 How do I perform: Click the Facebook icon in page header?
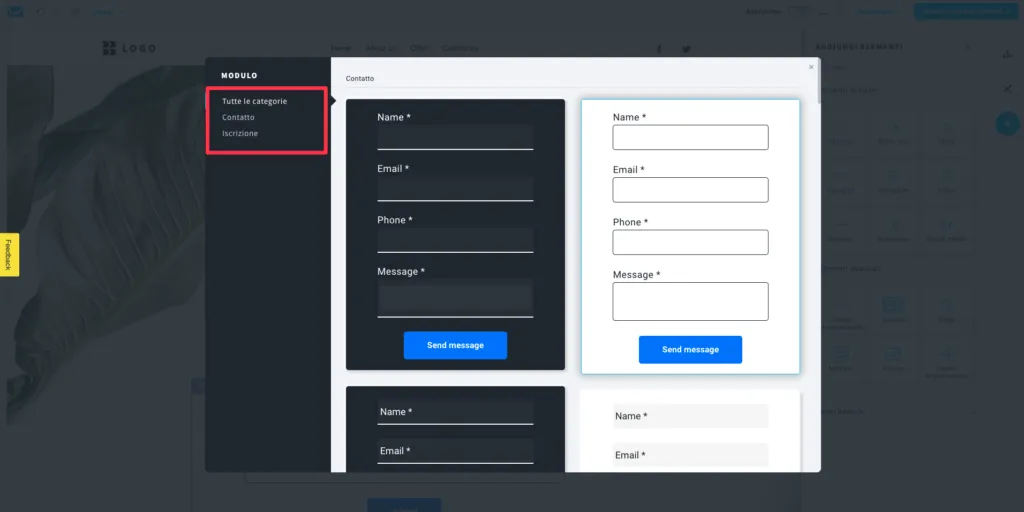659,49
